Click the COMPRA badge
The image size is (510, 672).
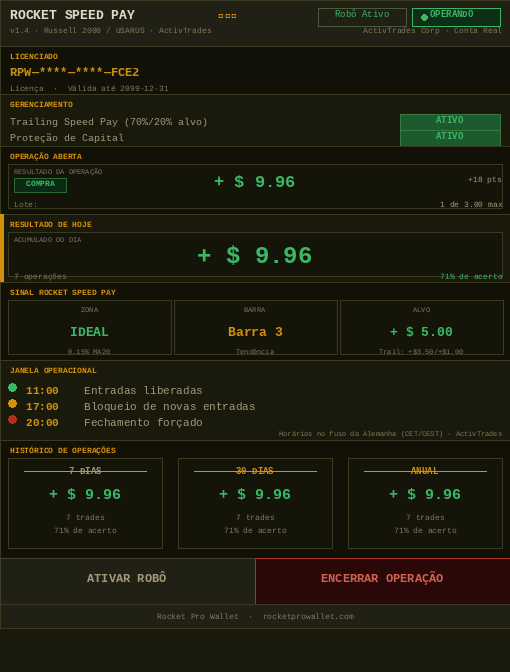click(x=40, y=185)
